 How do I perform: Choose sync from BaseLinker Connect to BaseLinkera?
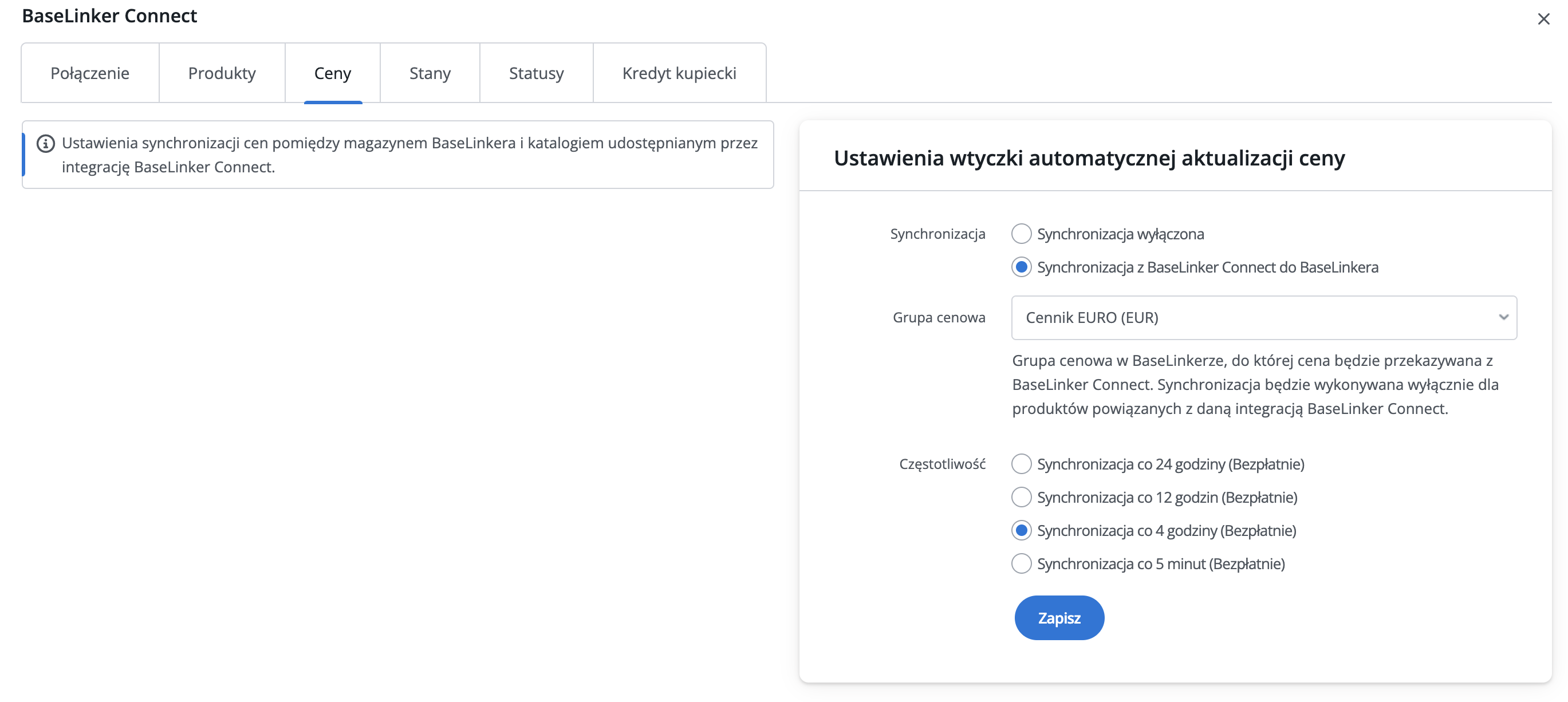(x=1022, y=267)
